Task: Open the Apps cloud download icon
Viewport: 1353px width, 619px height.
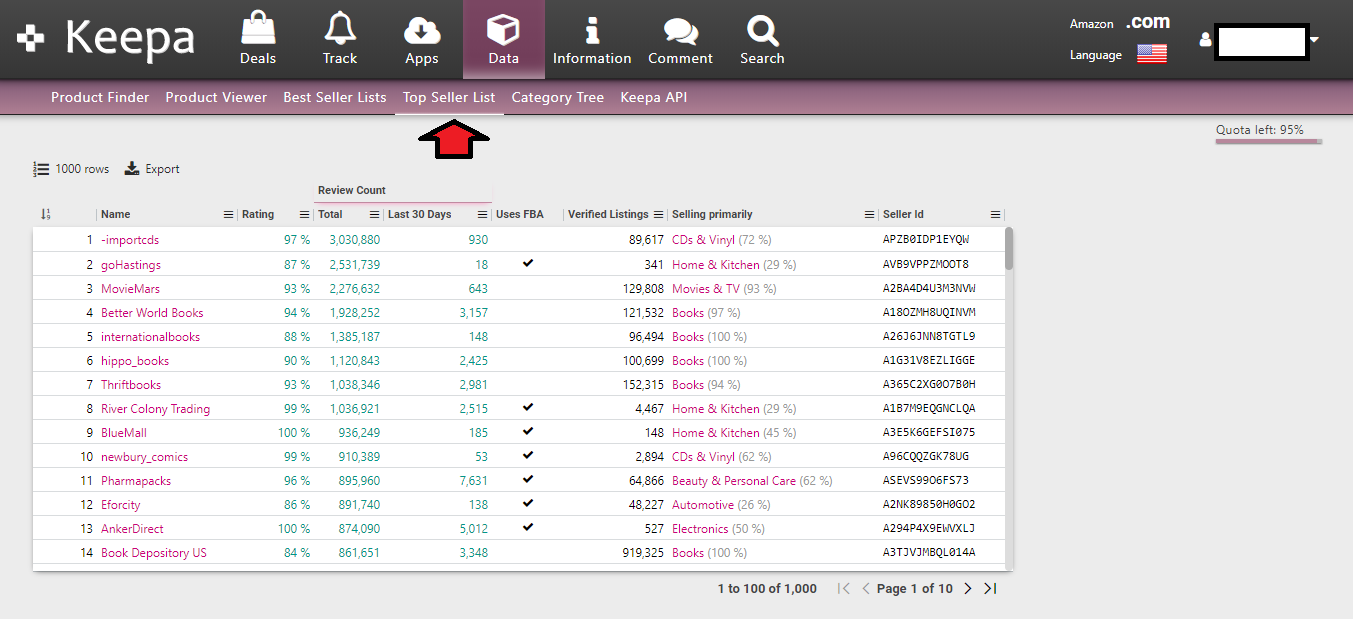Action: [422, 31]
